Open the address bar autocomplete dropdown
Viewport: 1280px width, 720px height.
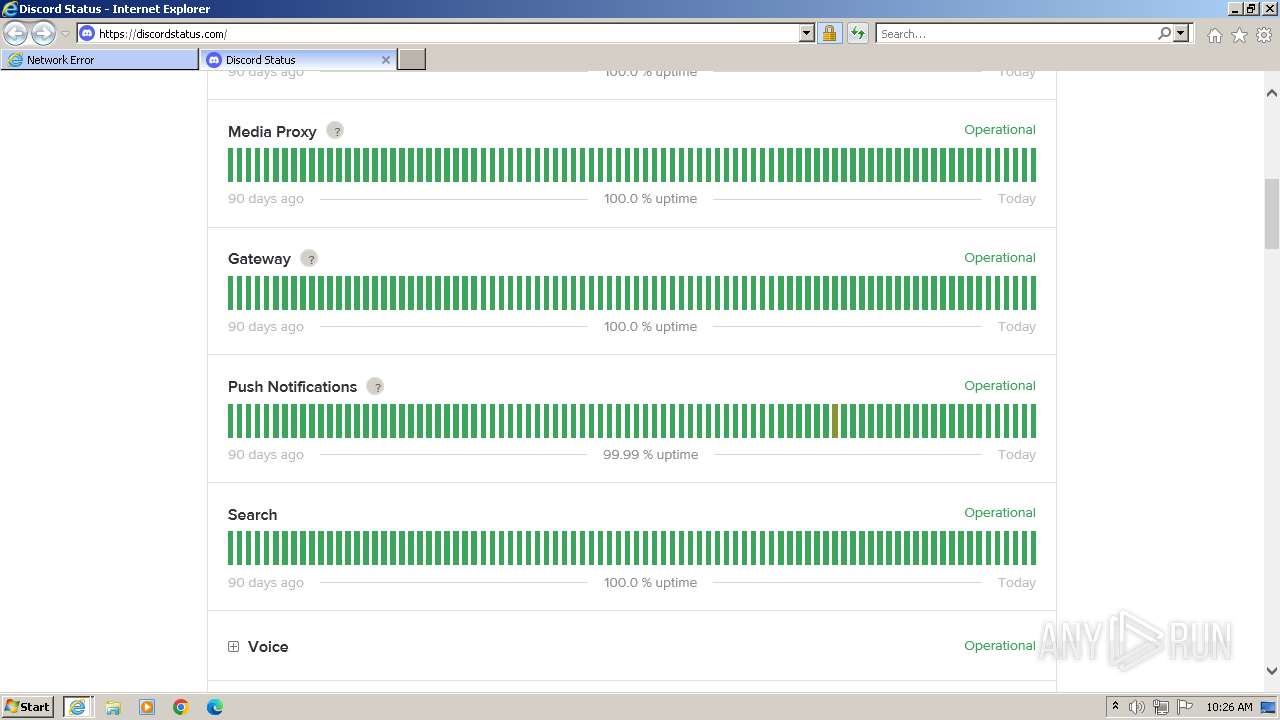(x=807, y=34)
